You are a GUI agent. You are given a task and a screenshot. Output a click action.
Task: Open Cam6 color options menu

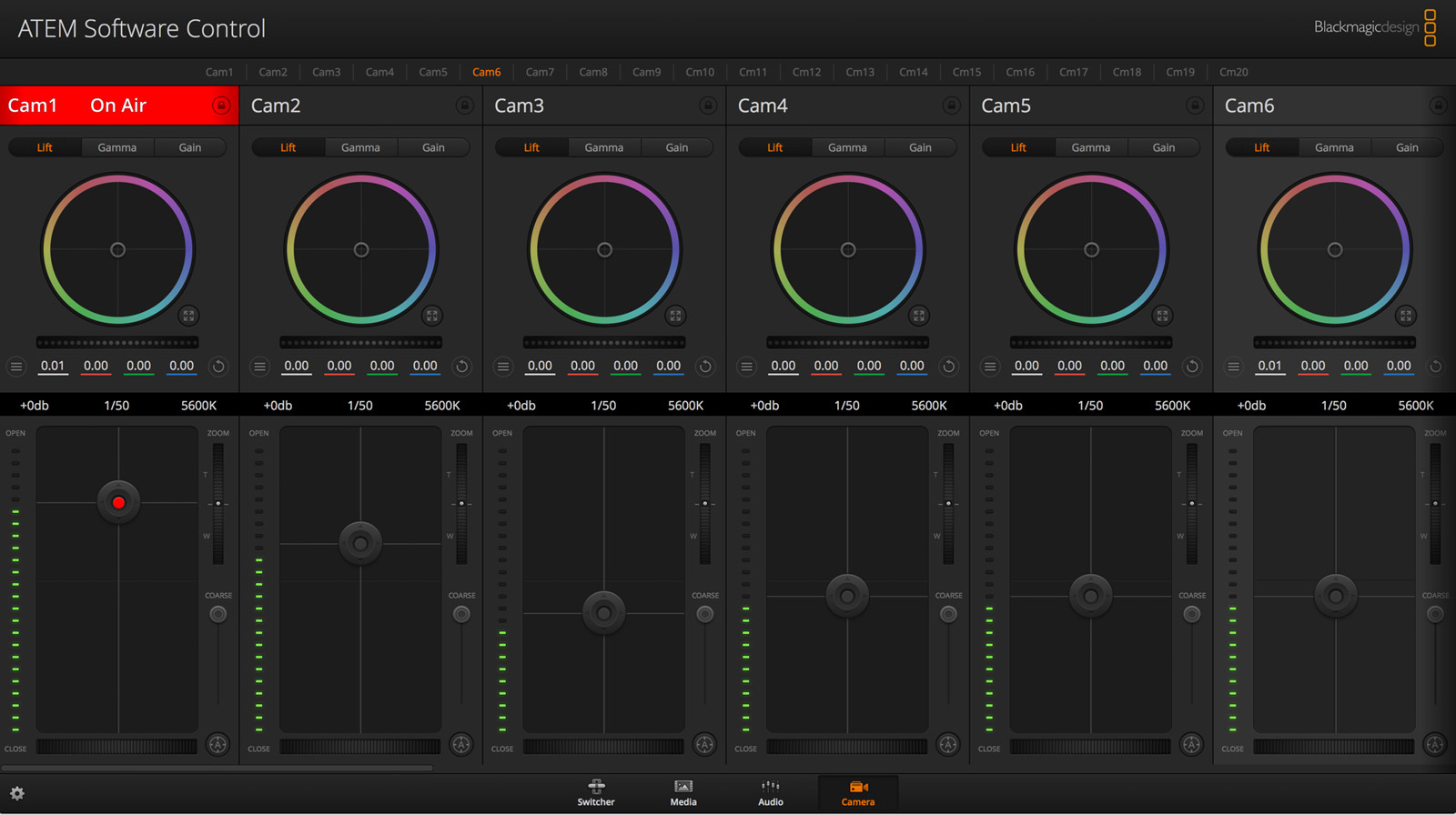coord(1233,367)
